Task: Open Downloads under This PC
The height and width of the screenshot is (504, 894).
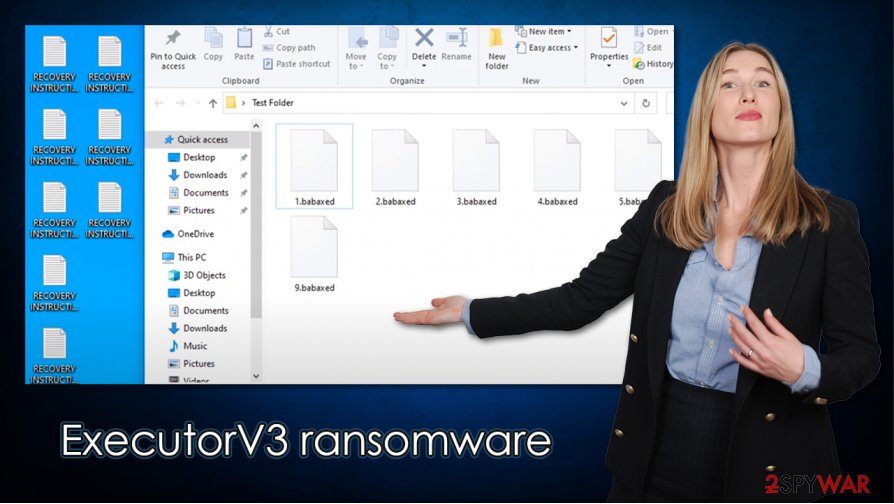Action: 205,328
